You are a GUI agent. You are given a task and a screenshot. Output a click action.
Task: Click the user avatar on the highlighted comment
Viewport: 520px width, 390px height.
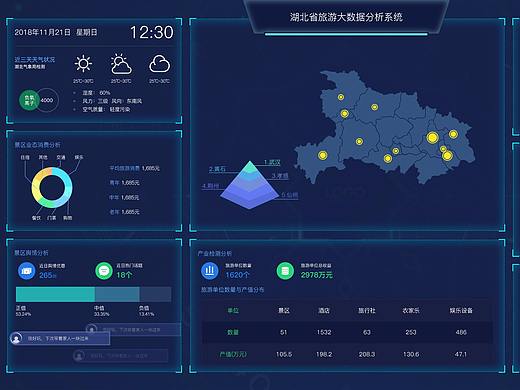pos(16,338)
